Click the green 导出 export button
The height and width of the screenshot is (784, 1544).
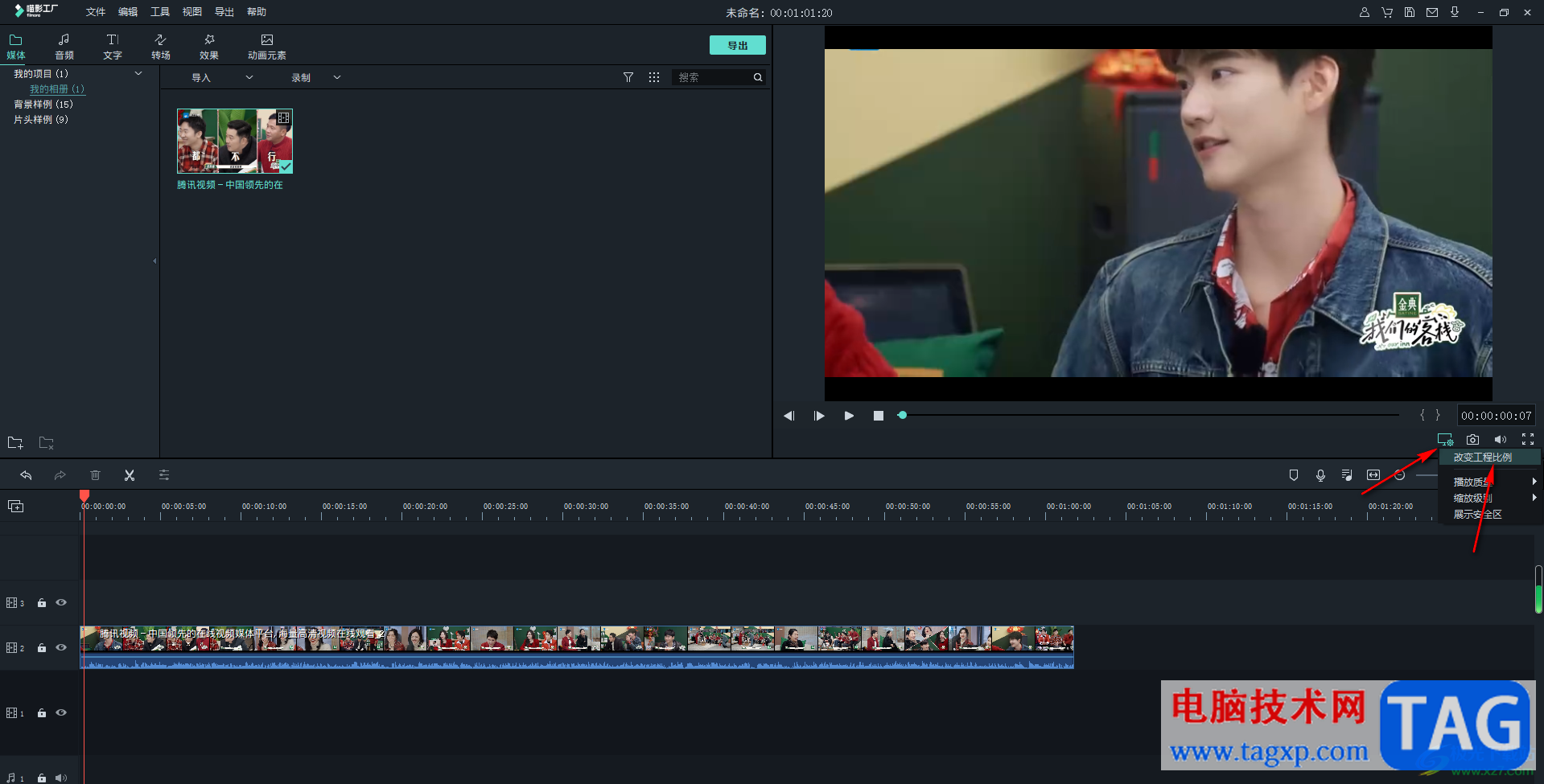[738, 45]
